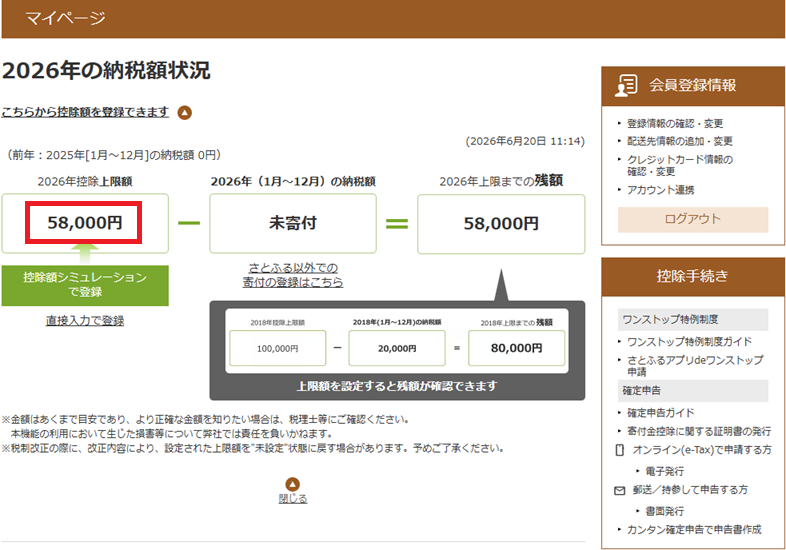The width and height of the screenshot is (786, 550).
Task: Click the sample 80,000円 value in the example
Action: pyautogui.click(x=516, y=348)
